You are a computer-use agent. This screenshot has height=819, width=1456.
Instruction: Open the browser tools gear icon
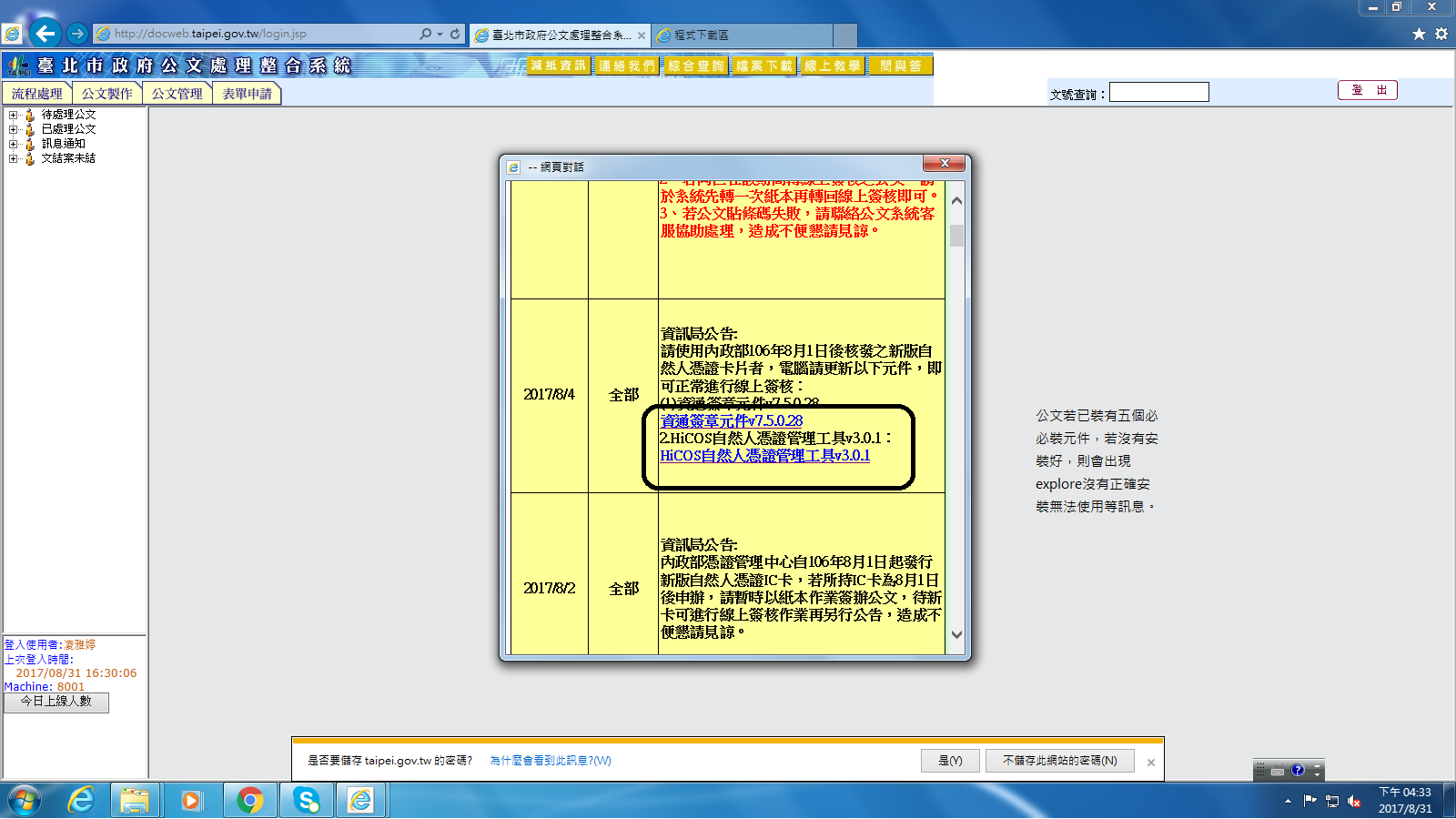coord(1441,34)
